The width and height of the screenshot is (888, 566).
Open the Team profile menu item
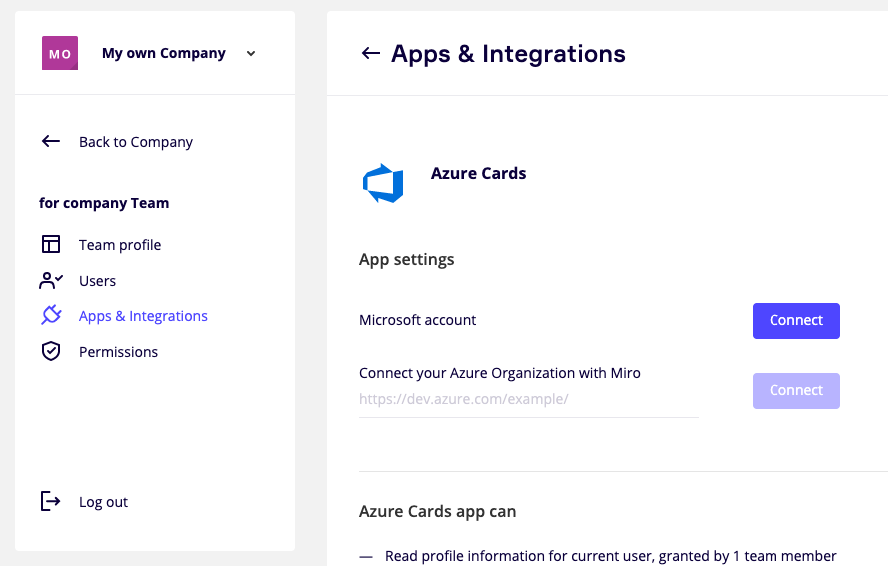click(120, 245)
